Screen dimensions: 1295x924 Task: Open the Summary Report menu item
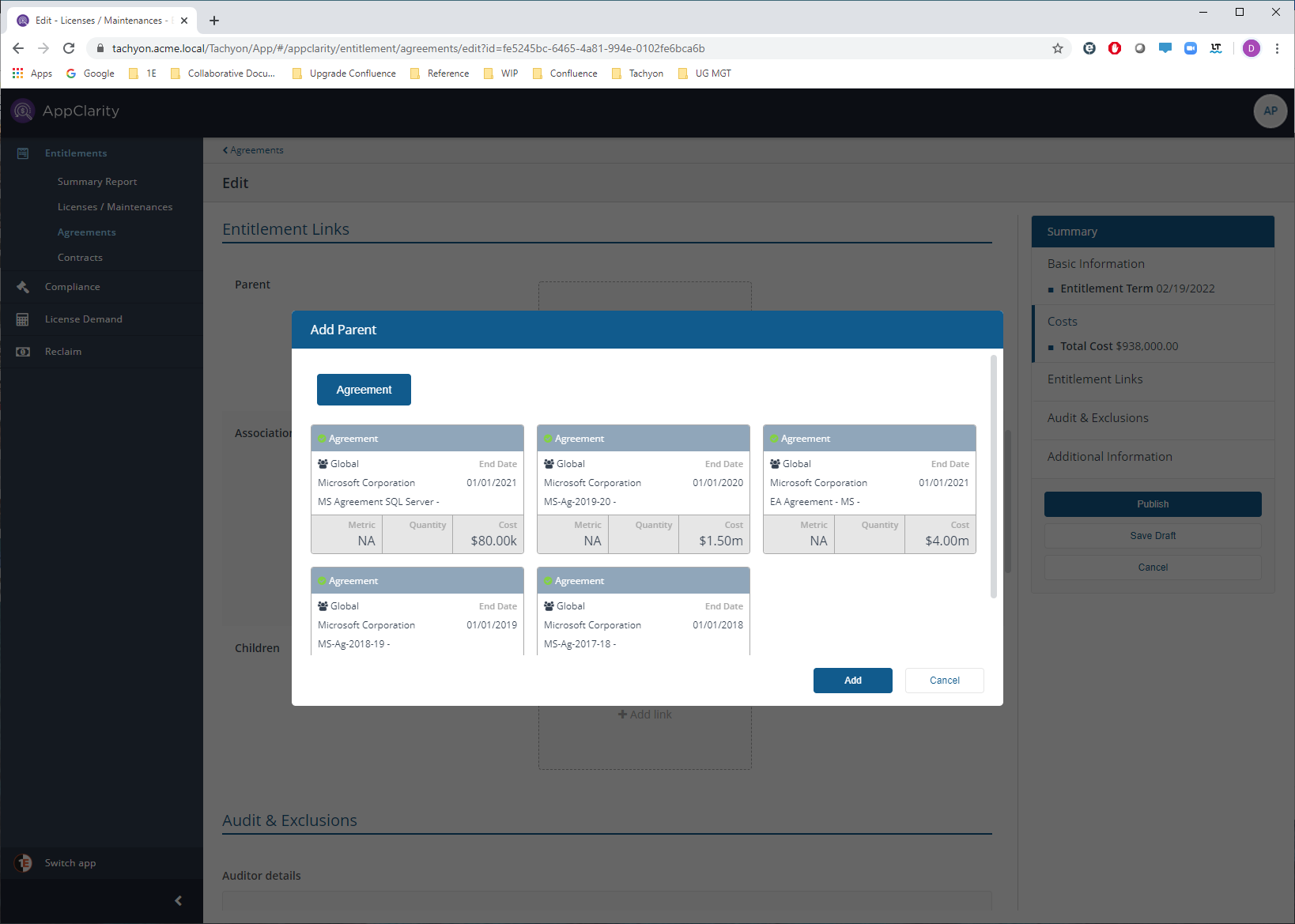(97, 182)
